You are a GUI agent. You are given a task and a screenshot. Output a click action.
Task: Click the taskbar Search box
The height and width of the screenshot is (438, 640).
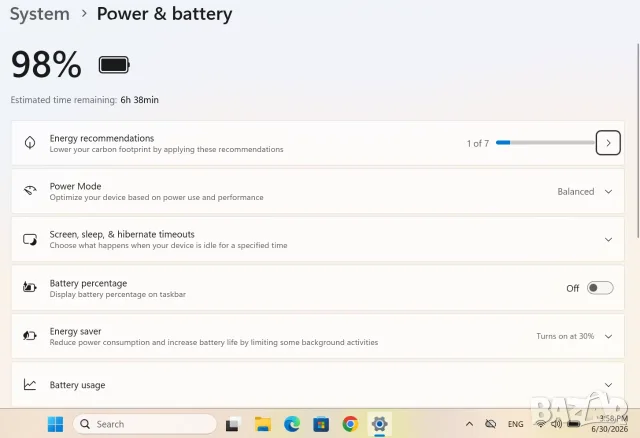coord(144,424)
